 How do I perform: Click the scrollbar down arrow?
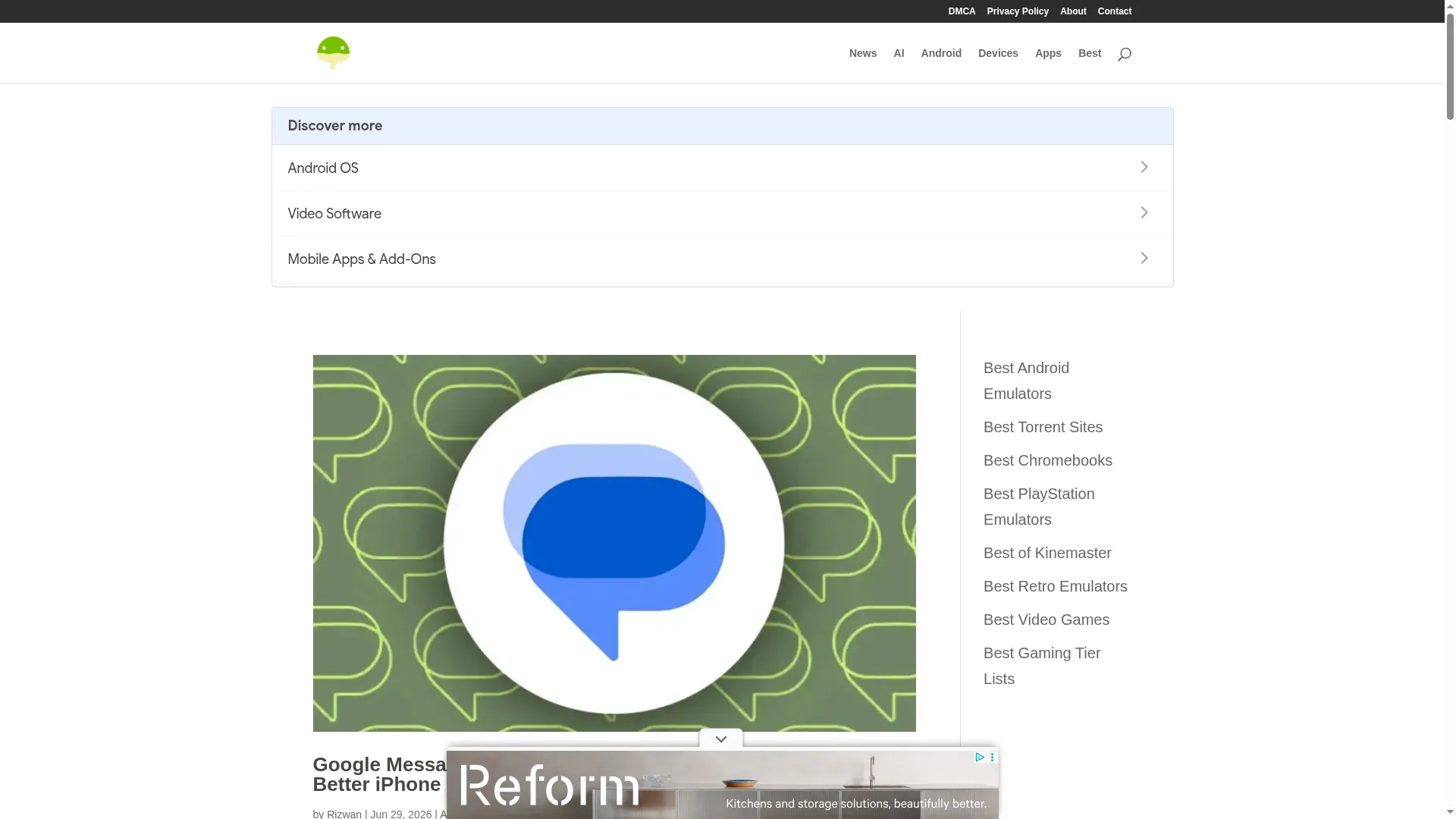pos(1450,813)
